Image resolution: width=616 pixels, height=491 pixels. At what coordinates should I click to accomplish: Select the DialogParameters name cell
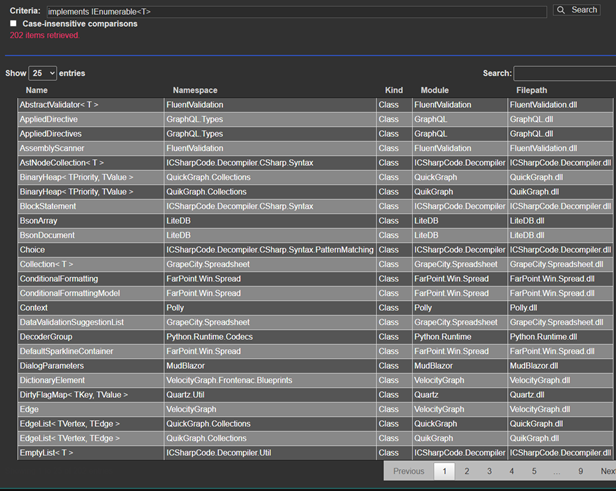click(90, 366)
